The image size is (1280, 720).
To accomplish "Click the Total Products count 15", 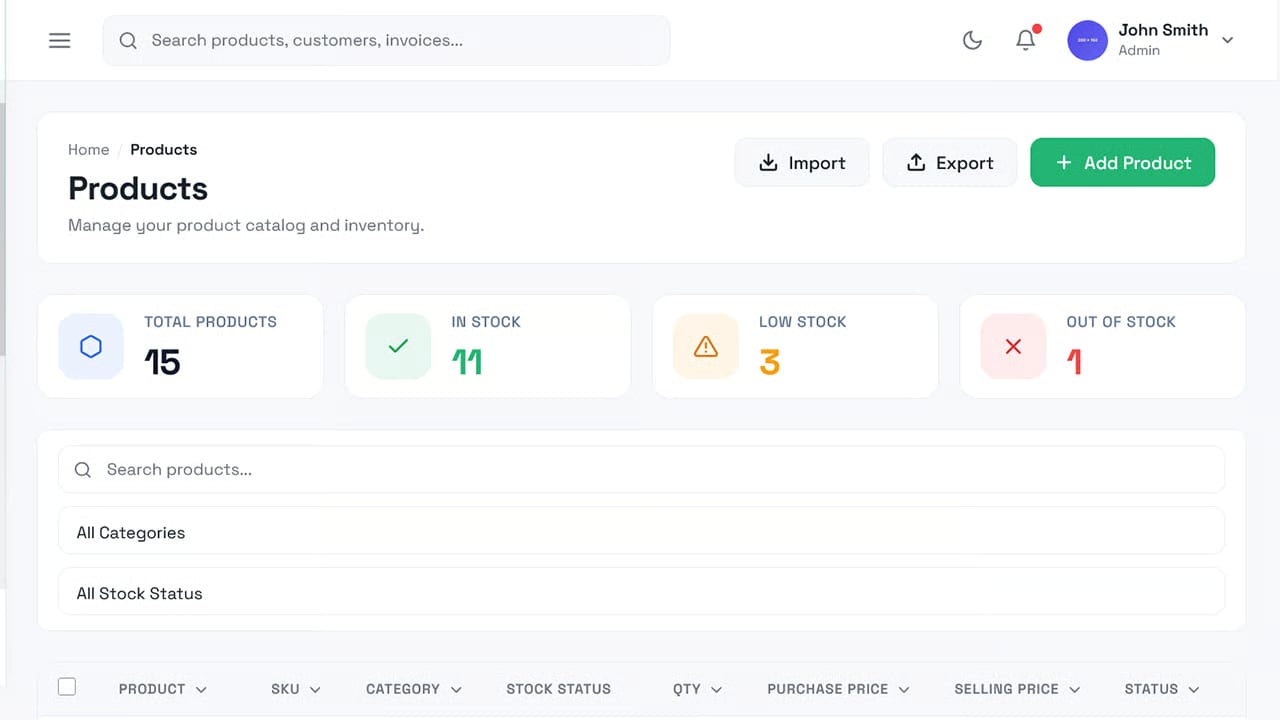I will pos(163,362).
